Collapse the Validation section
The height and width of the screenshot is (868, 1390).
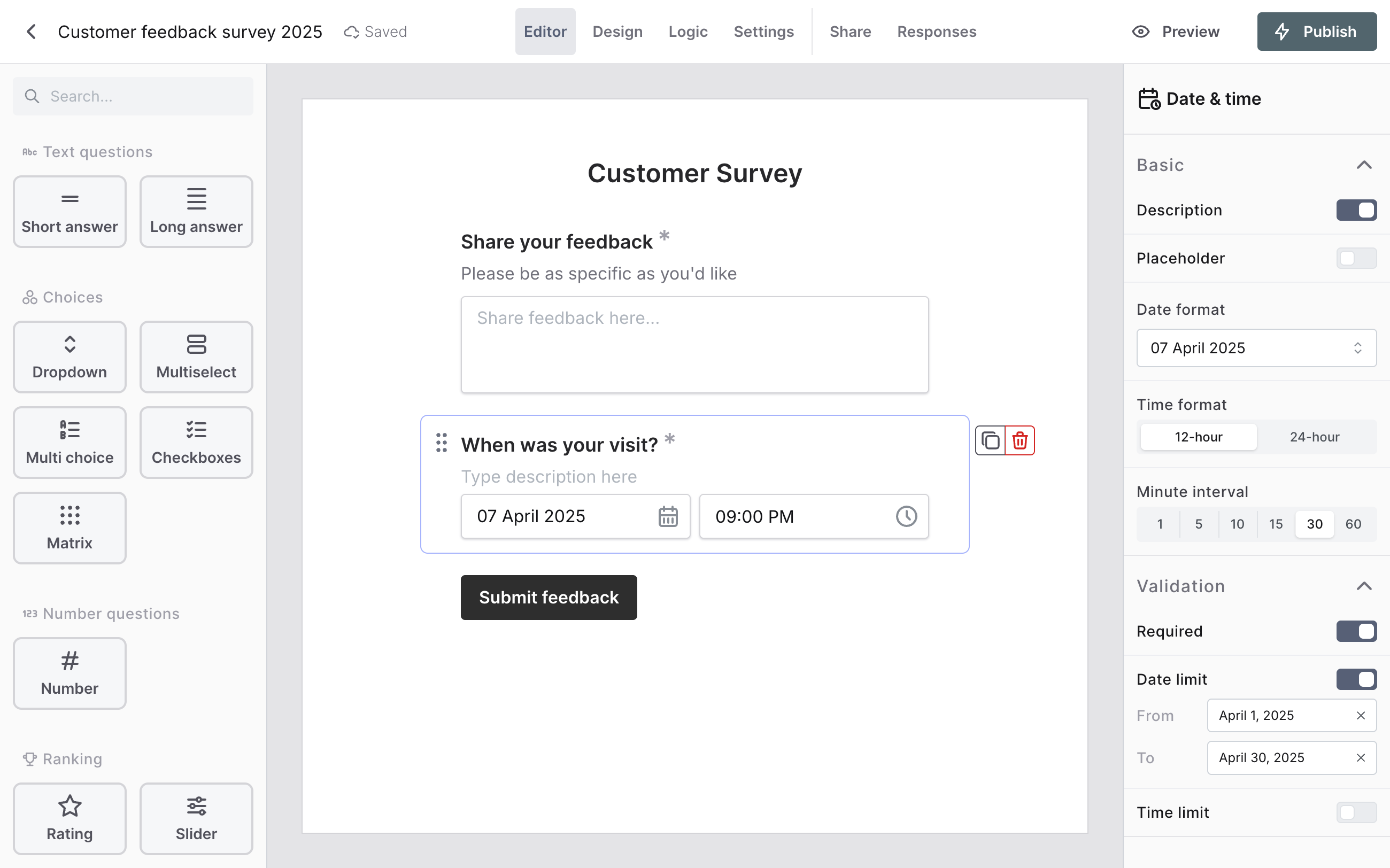pyautogui.click(x=1364, y=586)
